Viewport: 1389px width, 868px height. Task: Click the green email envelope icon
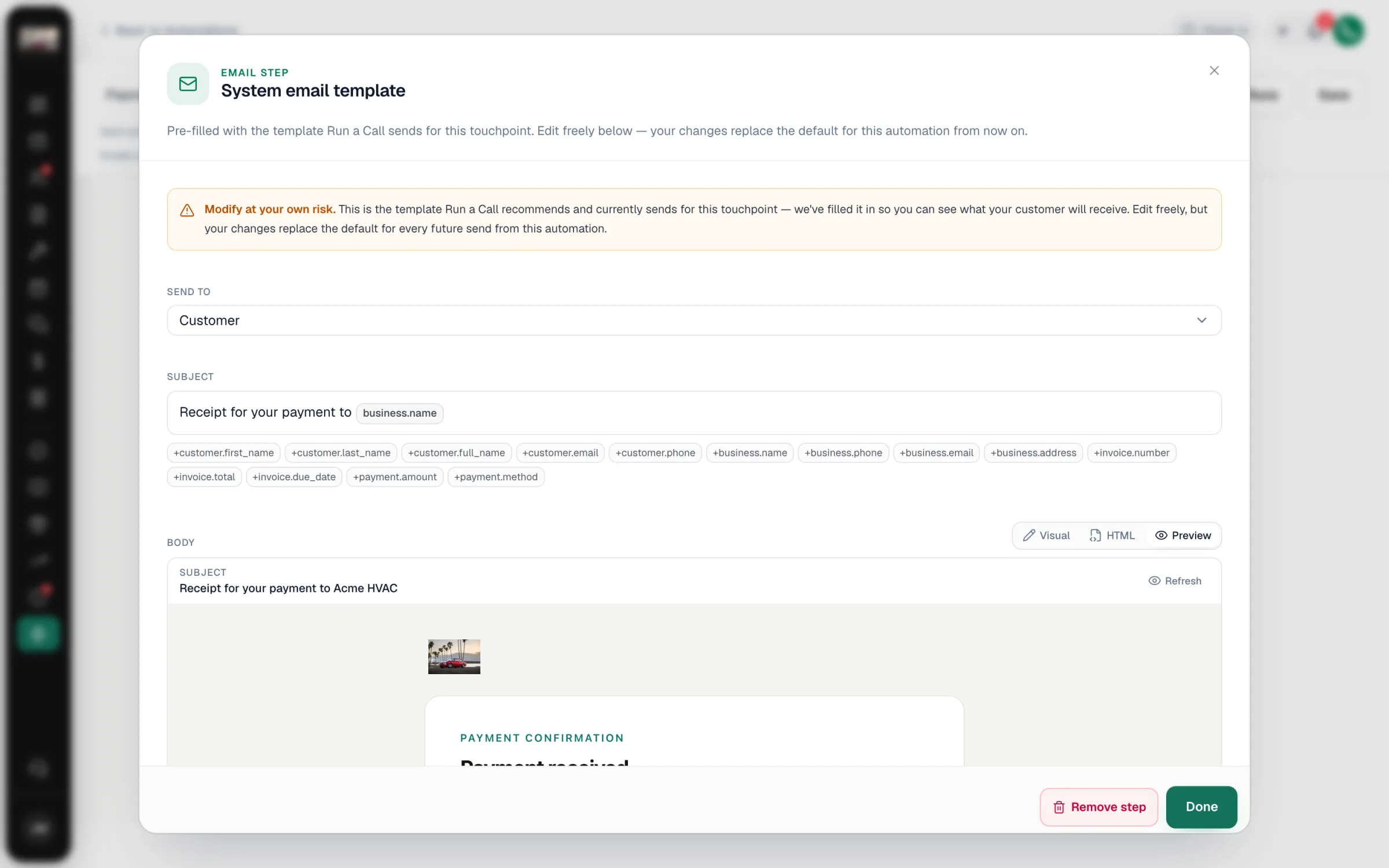click(188, 84)
